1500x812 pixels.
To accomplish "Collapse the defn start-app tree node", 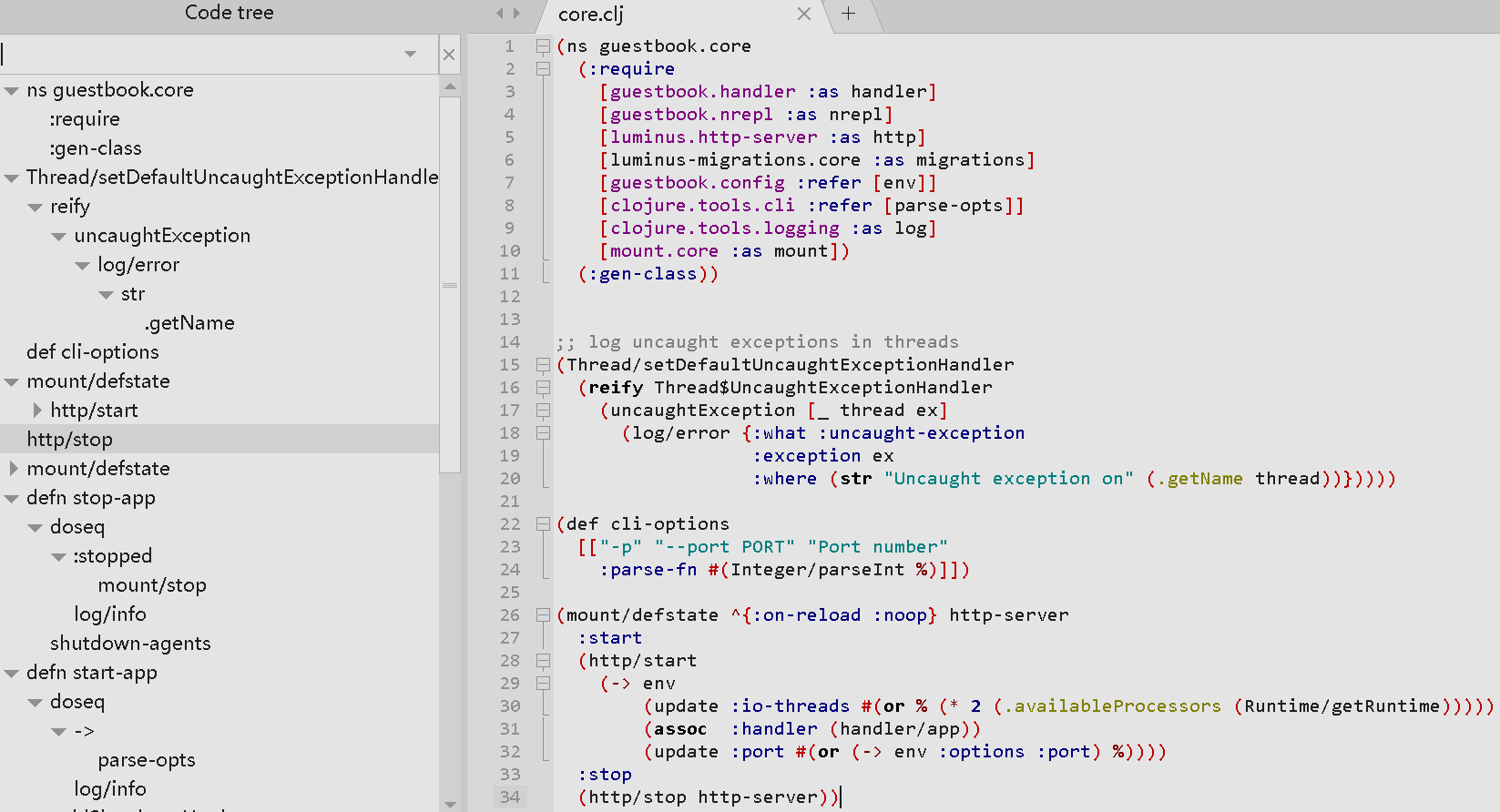I will 12,674.
